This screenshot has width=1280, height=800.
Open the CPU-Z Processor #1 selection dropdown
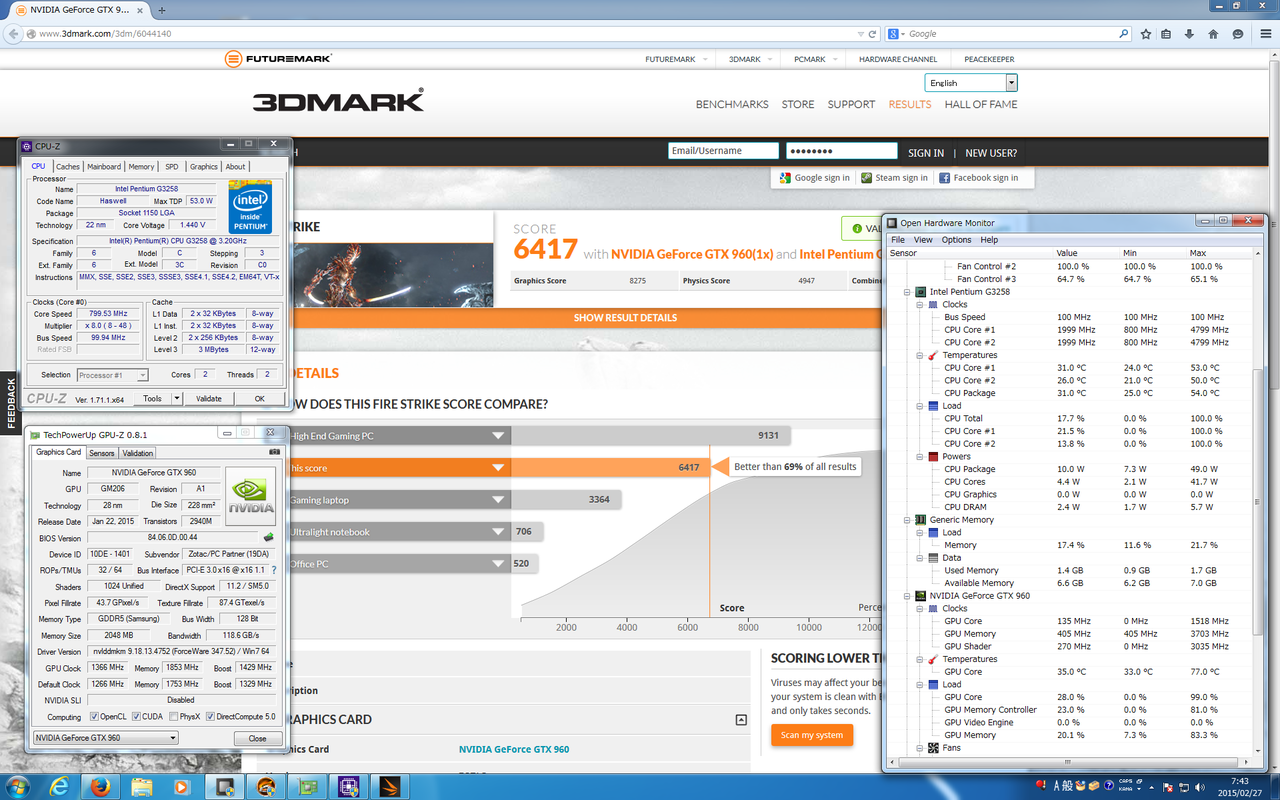113,375
